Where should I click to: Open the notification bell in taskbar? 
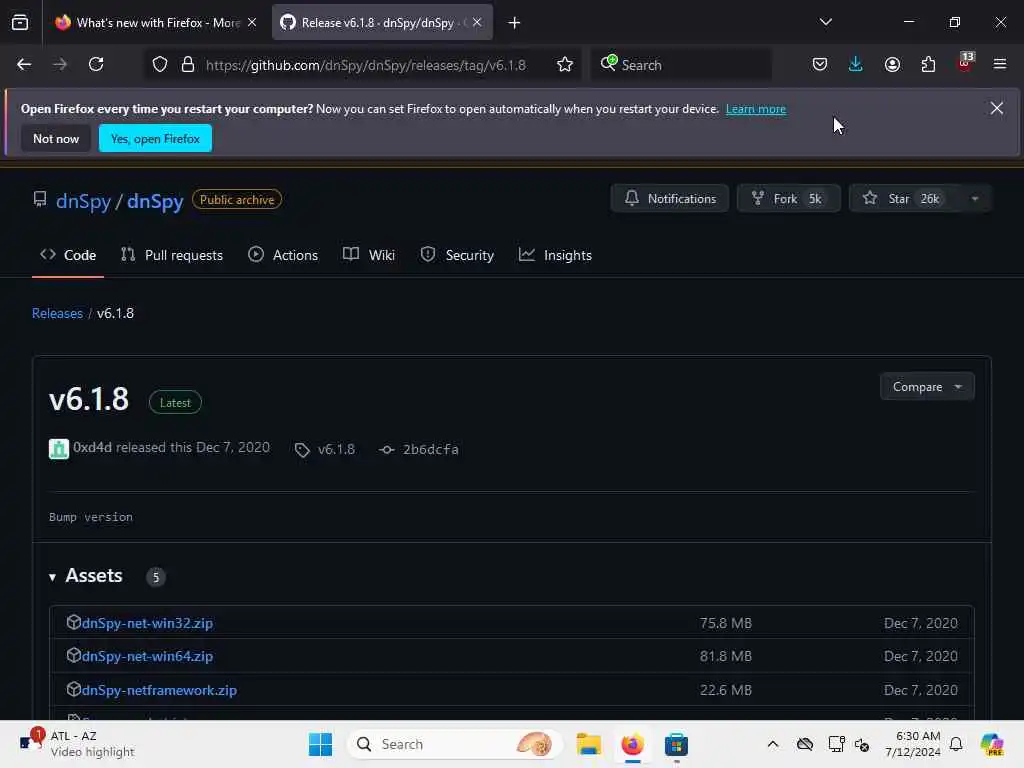point(956,744)
